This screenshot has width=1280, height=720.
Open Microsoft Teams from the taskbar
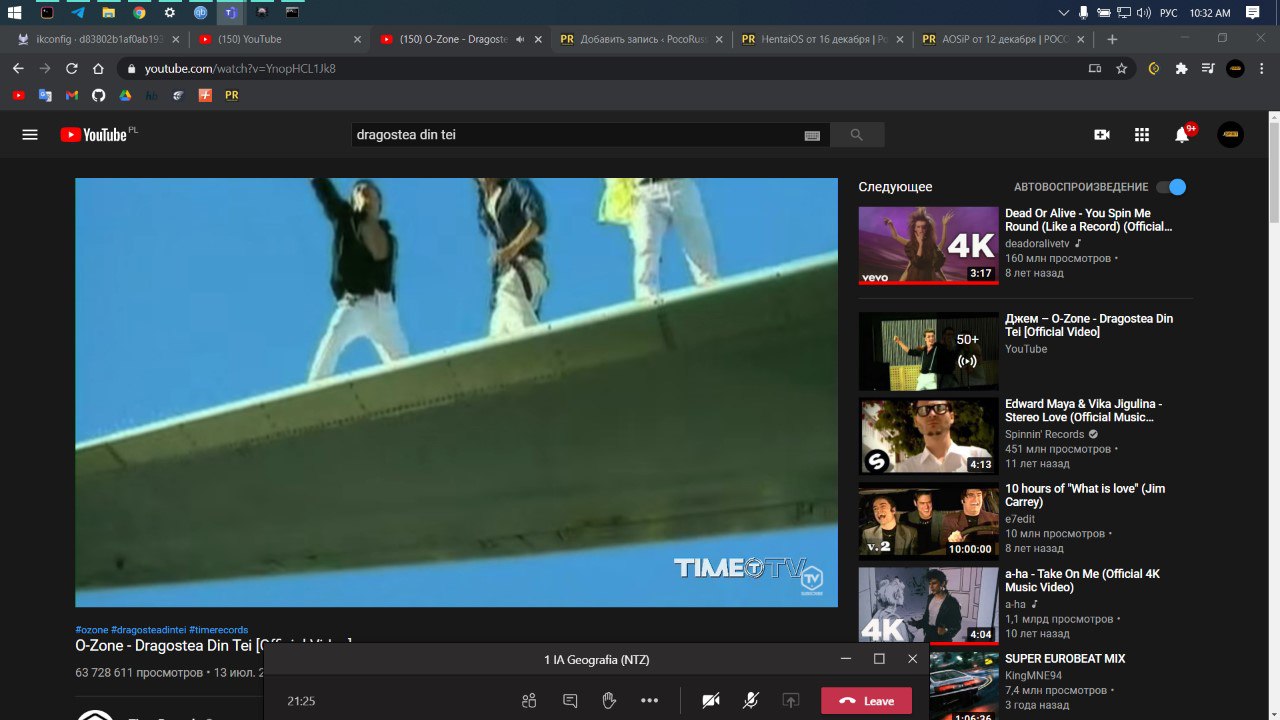tap(231, 13)
